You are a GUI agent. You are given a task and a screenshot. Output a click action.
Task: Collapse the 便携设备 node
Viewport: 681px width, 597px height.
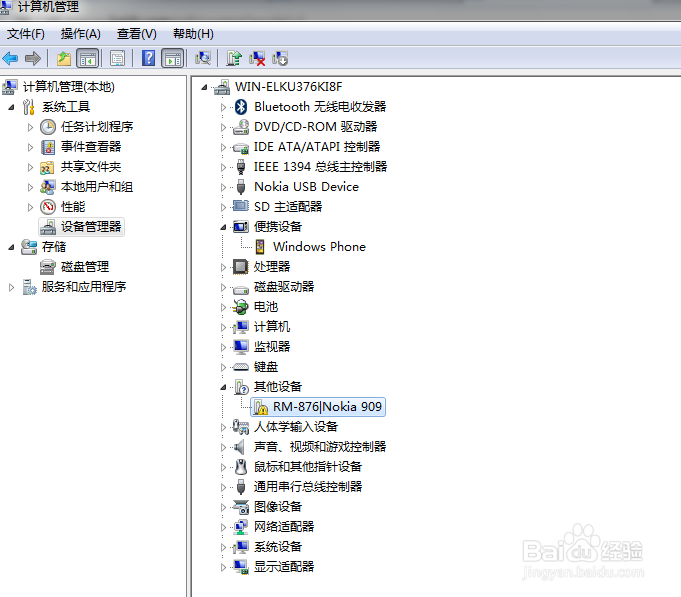[223, 227]
